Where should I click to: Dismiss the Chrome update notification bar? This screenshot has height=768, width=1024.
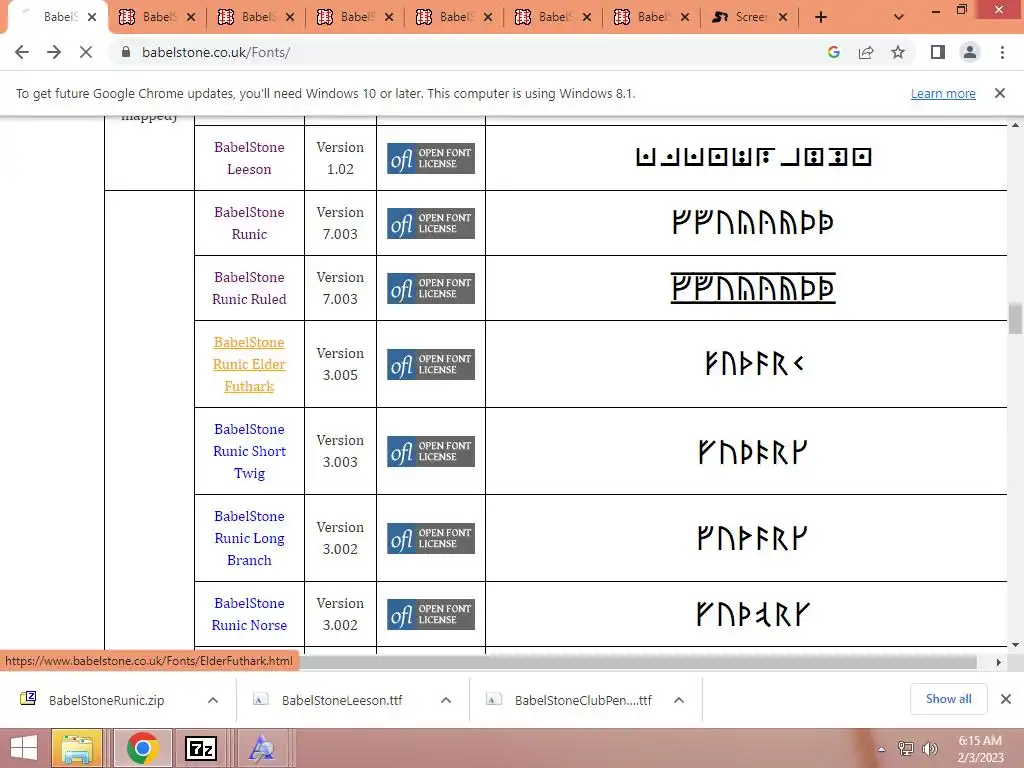(1000, 93)
